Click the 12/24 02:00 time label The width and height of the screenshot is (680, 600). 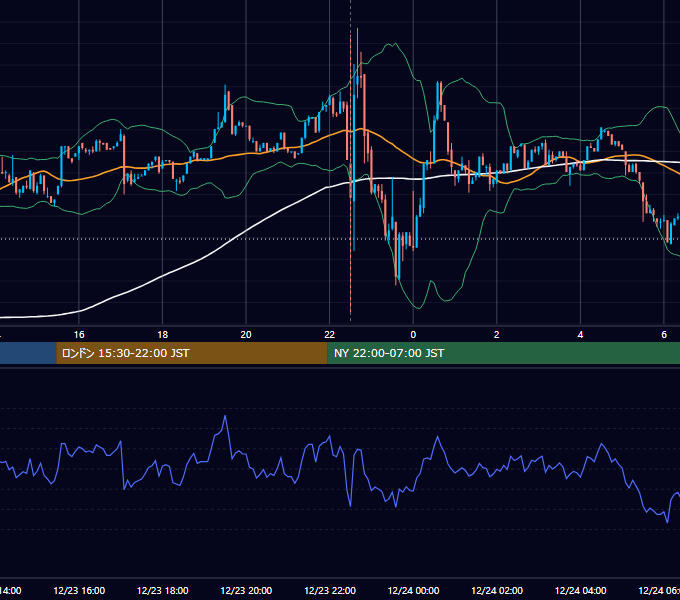(497, 590)
